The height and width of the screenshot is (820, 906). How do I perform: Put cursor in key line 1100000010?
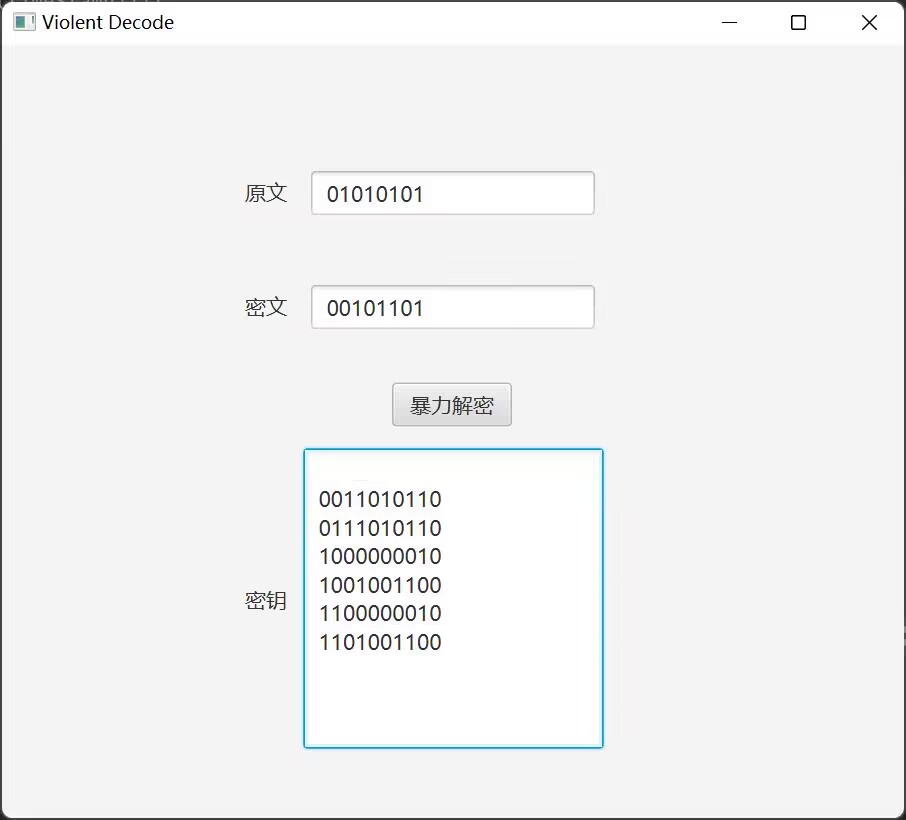click(380, 613)
